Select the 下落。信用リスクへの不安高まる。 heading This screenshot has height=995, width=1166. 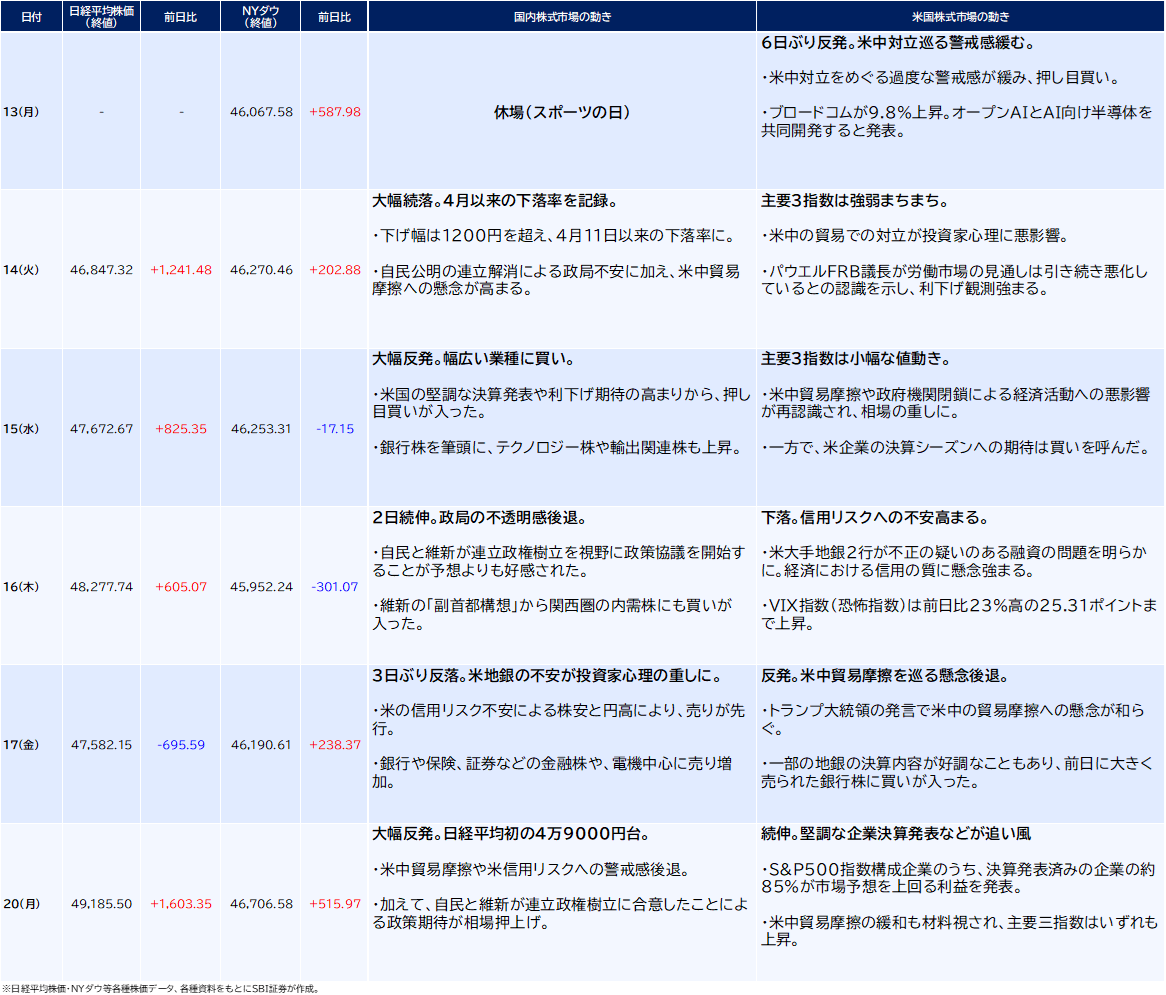[875, 518]
